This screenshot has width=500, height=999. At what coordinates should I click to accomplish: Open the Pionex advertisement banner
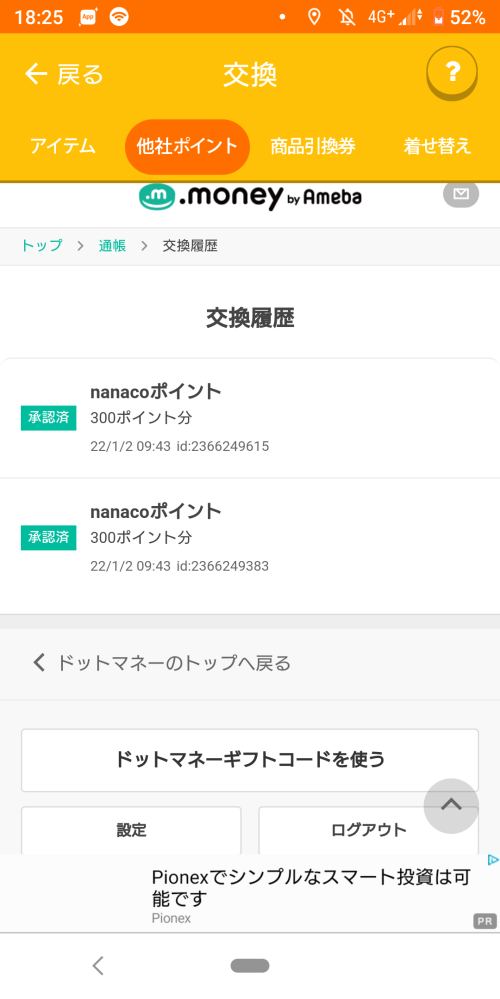pos(250,893)
